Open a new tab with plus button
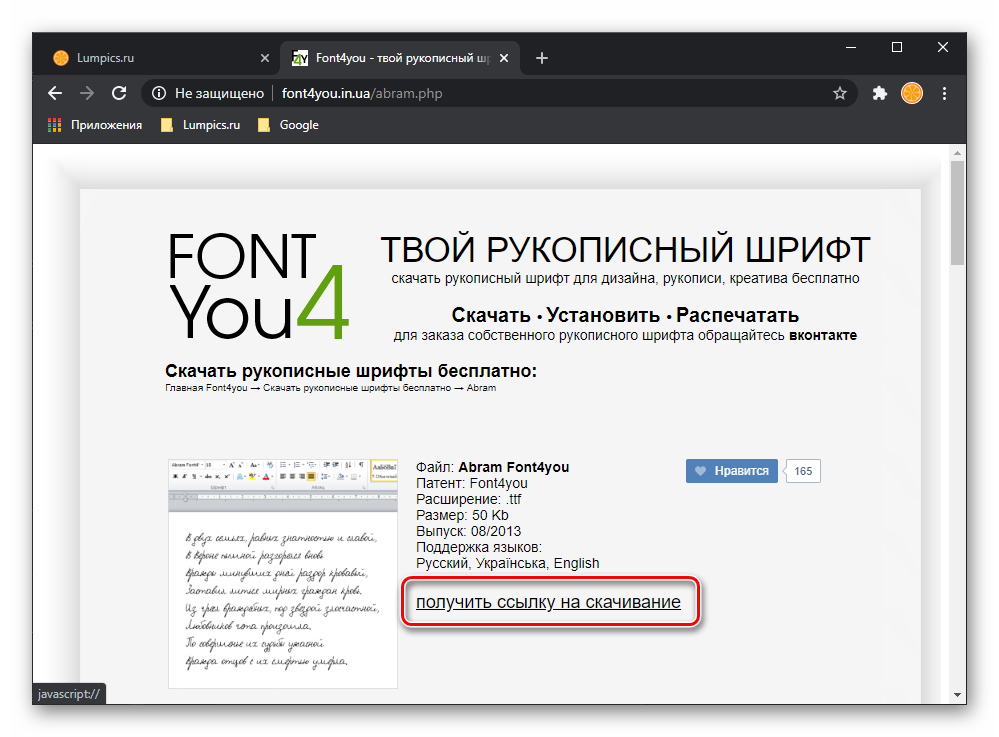The height and width of the screenshot is (737, 999). coord(542,58)
